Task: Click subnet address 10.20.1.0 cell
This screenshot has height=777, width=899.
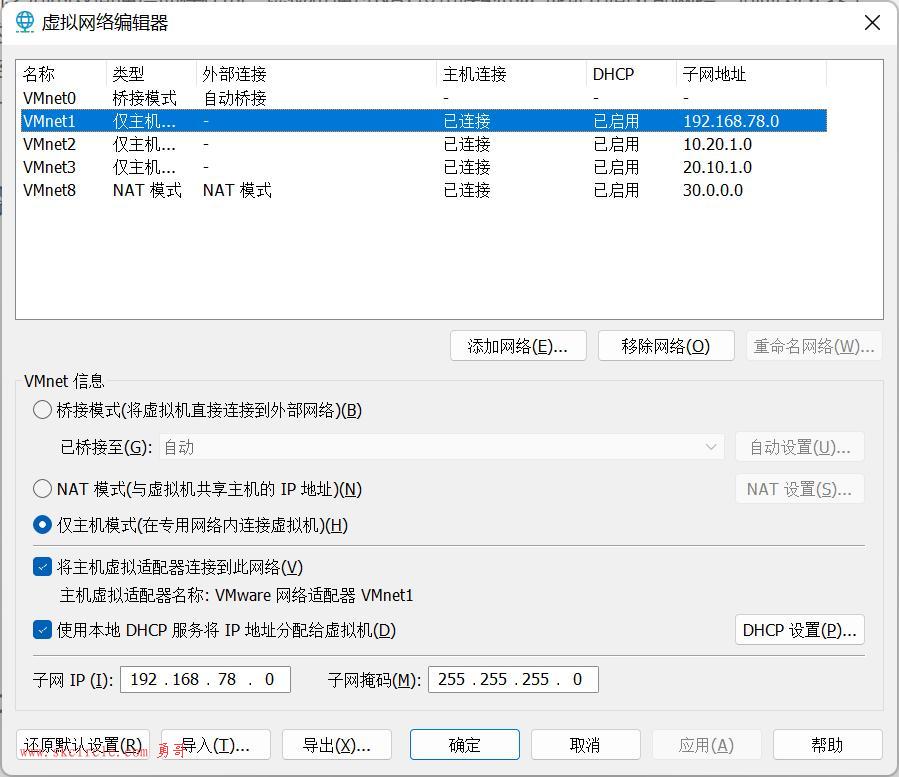Action: coord(717,144)
